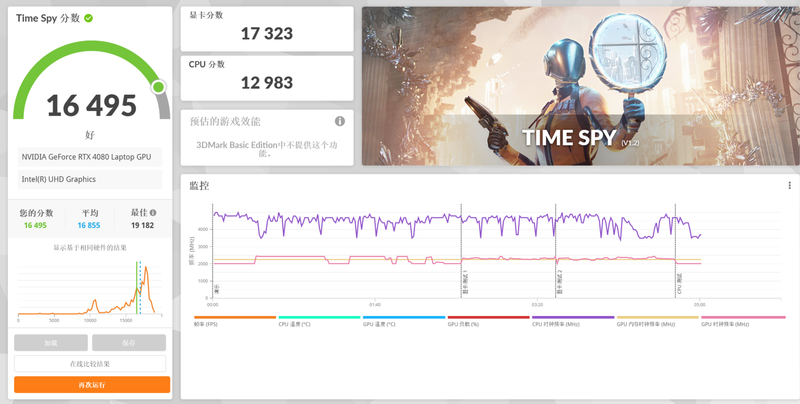Click the info icon beside 最佳
The image size is (800, 404).
click(153, 213)
